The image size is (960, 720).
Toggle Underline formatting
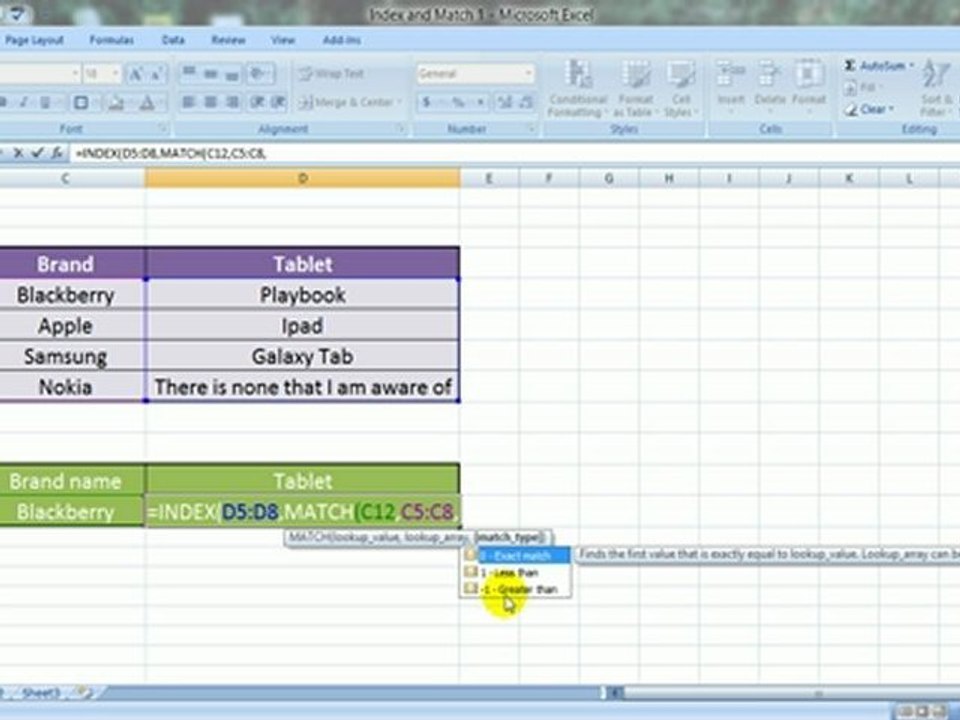(x=45, y=102)
